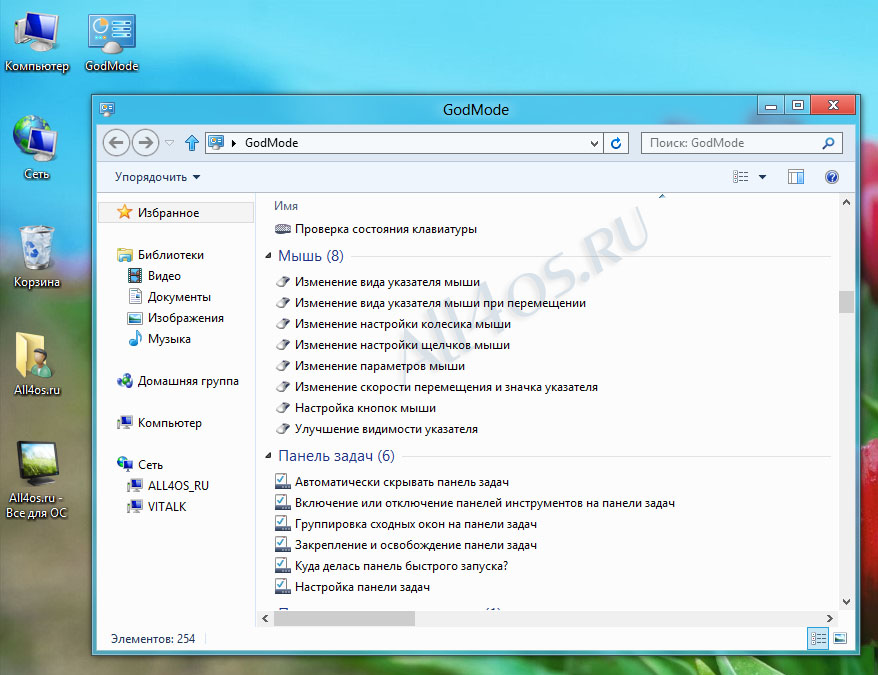Click the horizontal scrollbar right arrow
Viewport: 878px width, 675px height.
coord(830,618)
